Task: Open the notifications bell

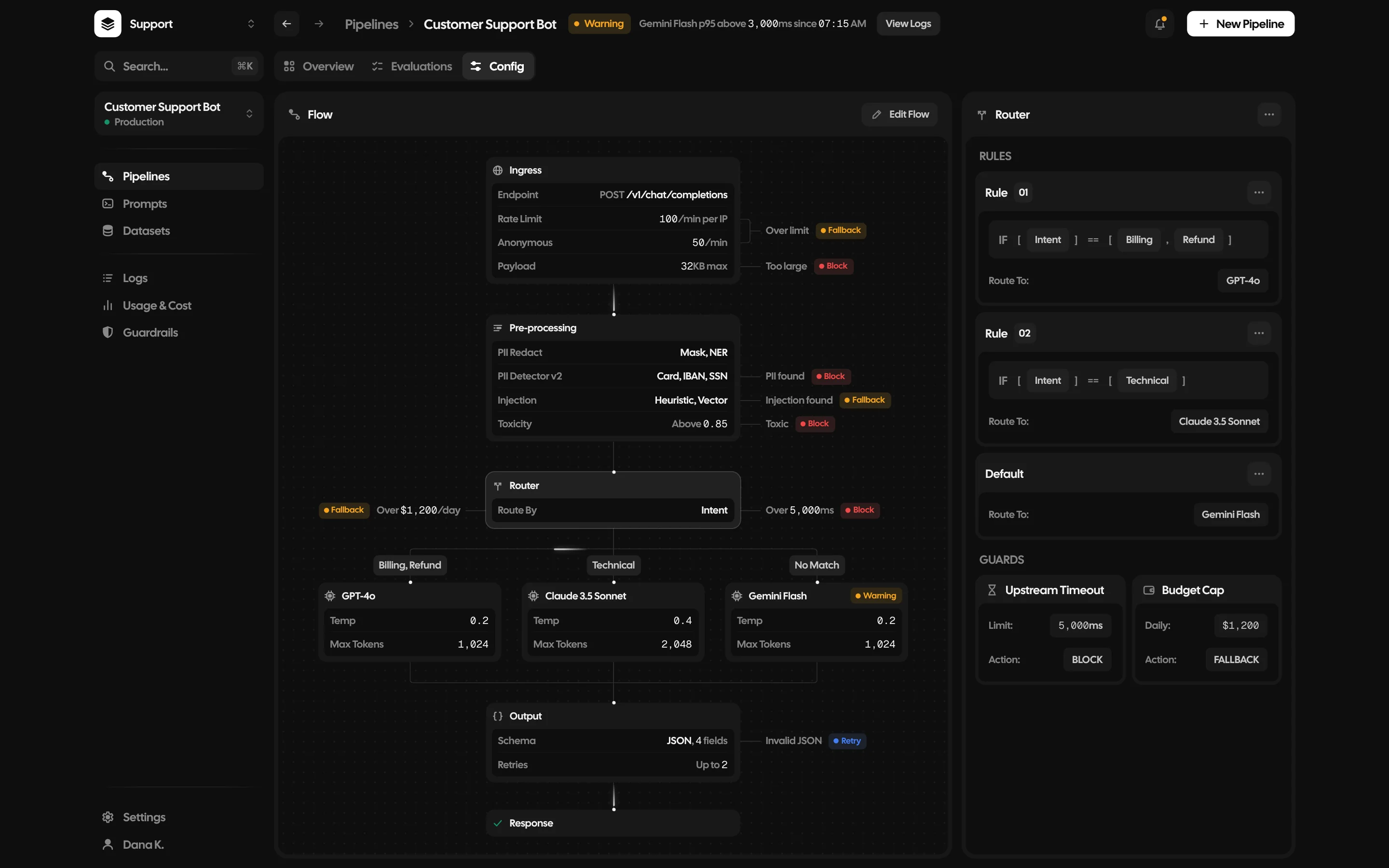Action: point(1160,24)
